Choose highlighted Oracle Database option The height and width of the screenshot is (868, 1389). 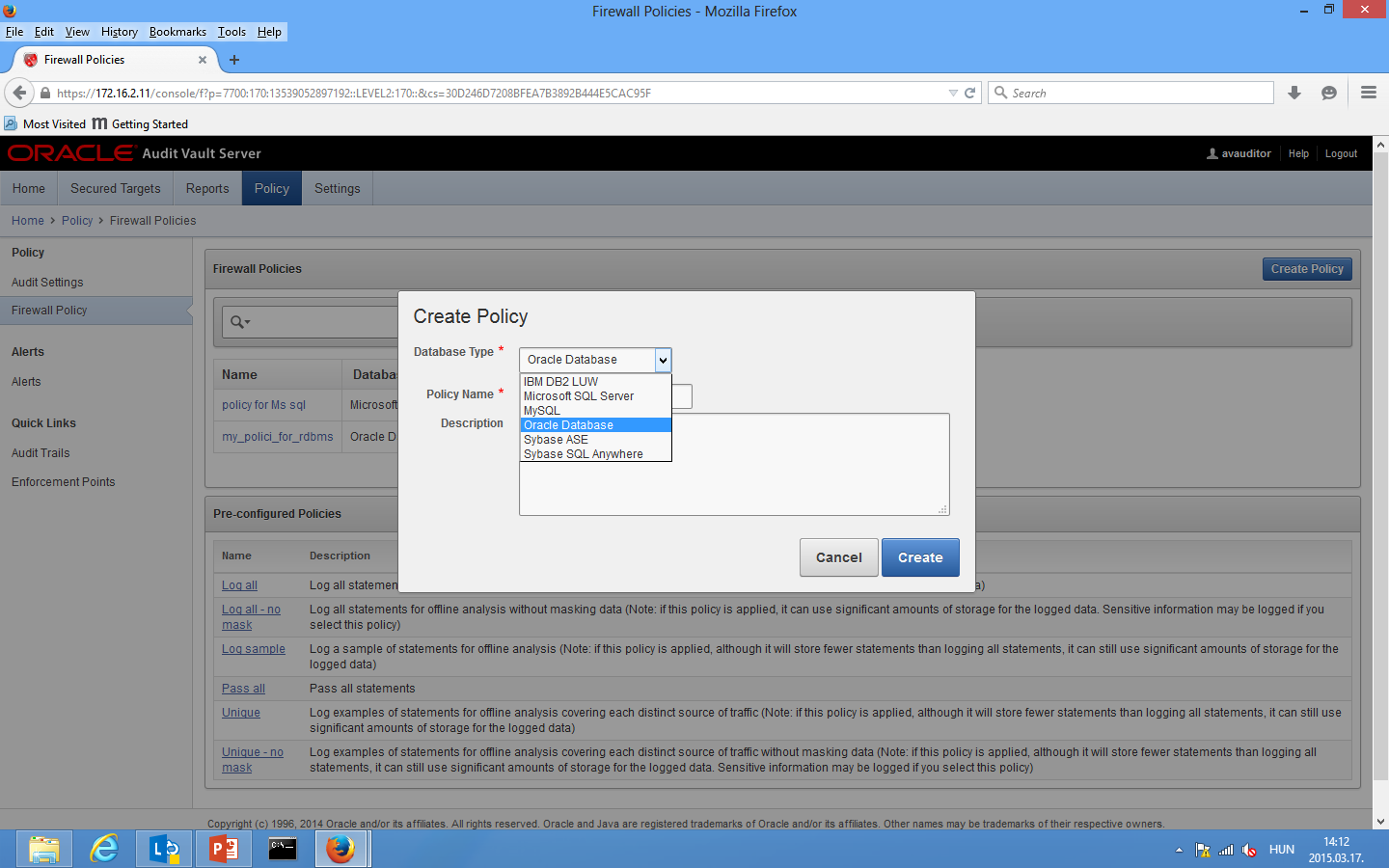pyautogui.click(x=595, y=425)
